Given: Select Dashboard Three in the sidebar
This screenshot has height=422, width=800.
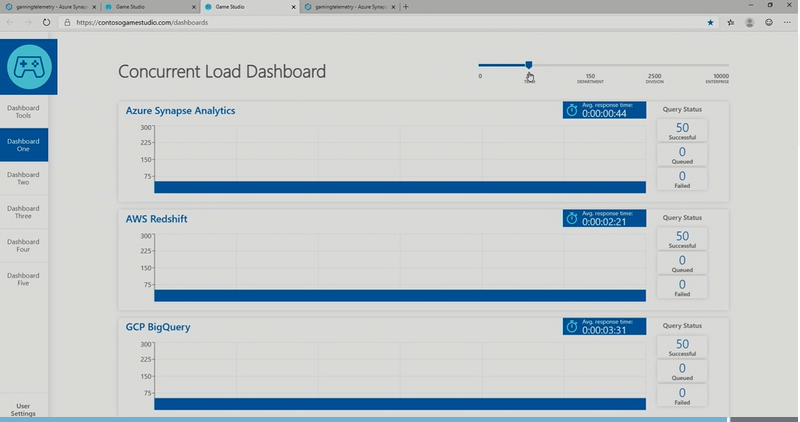Looking at the screenshot, I should pyautogui.click(x=23, y=212).
